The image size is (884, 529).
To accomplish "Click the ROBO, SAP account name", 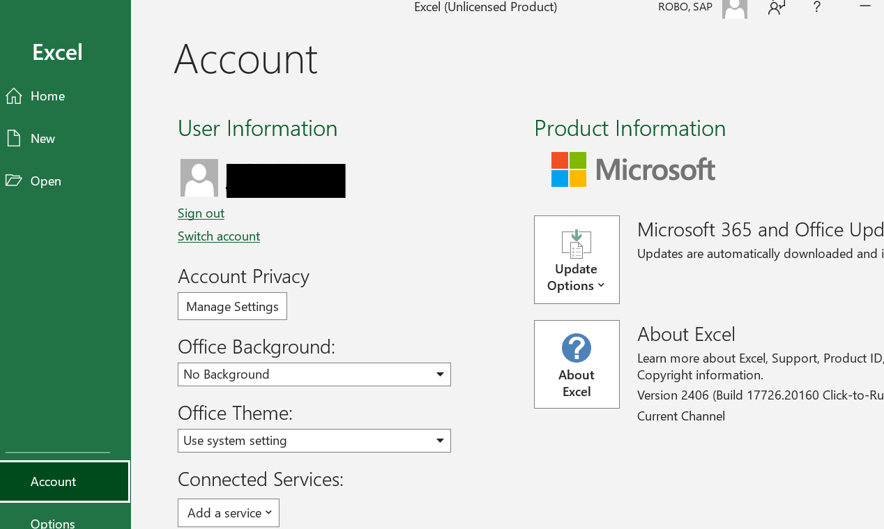I will click(685, 7).
